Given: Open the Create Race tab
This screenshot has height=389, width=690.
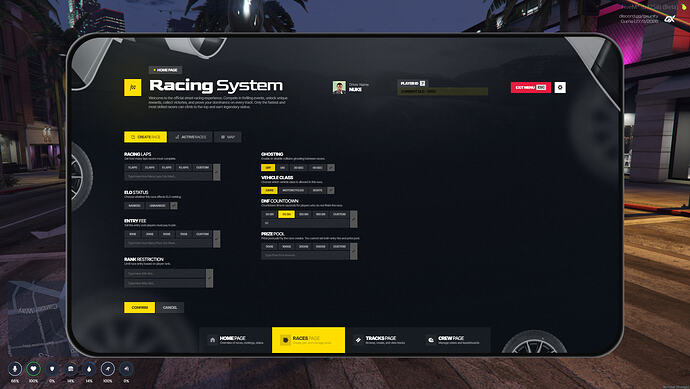Looking at the screenshot, I should pyautogui.click(x=145, y=137).
